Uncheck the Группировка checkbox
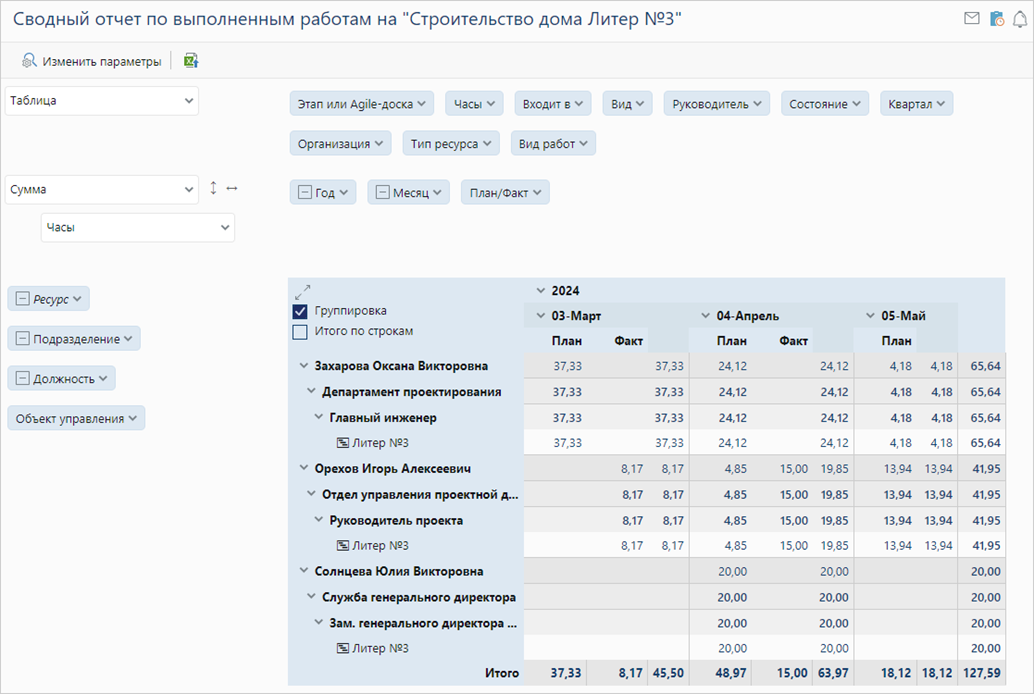 coord(300,311)
